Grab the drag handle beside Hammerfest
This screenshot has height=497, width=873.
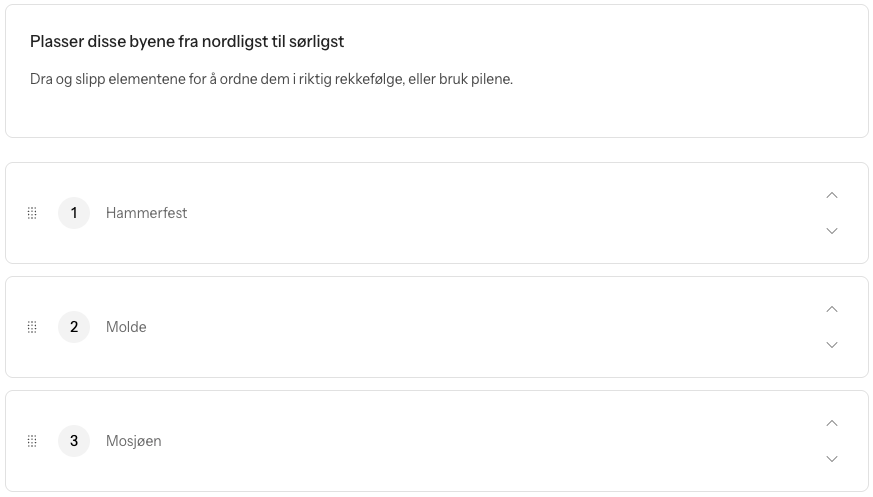pyautogui.click(x=32, y=213)
